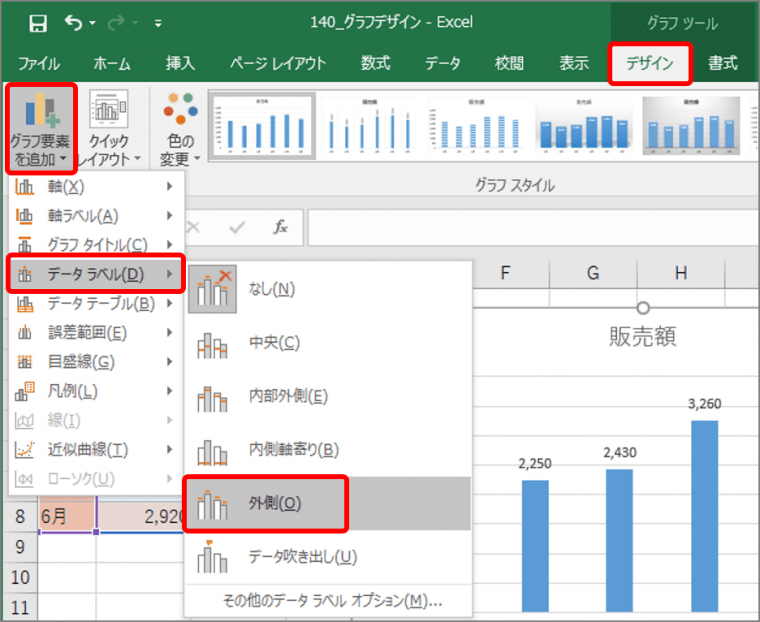The height and width of the screenshot is (622, 760).
Task: Click the chart title 販売額
Action: 643,336
